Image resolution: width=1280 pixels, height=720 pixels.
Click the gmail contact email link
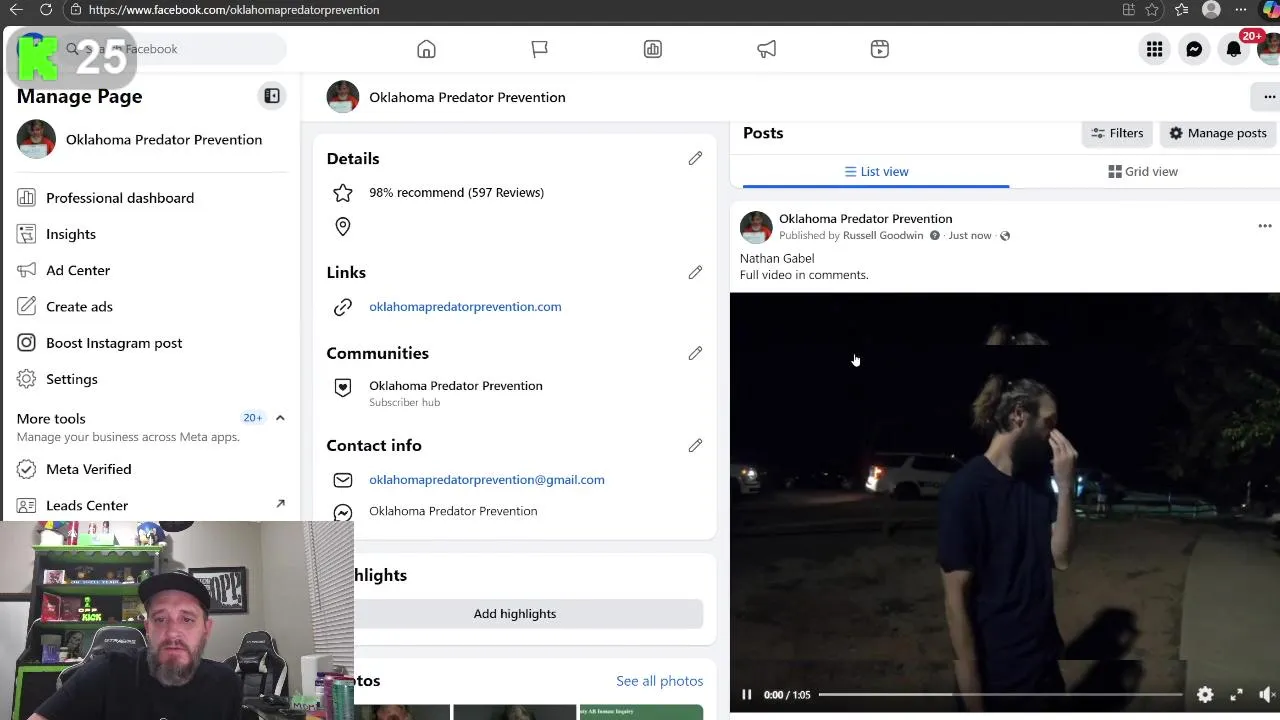[x=487, y=480]
